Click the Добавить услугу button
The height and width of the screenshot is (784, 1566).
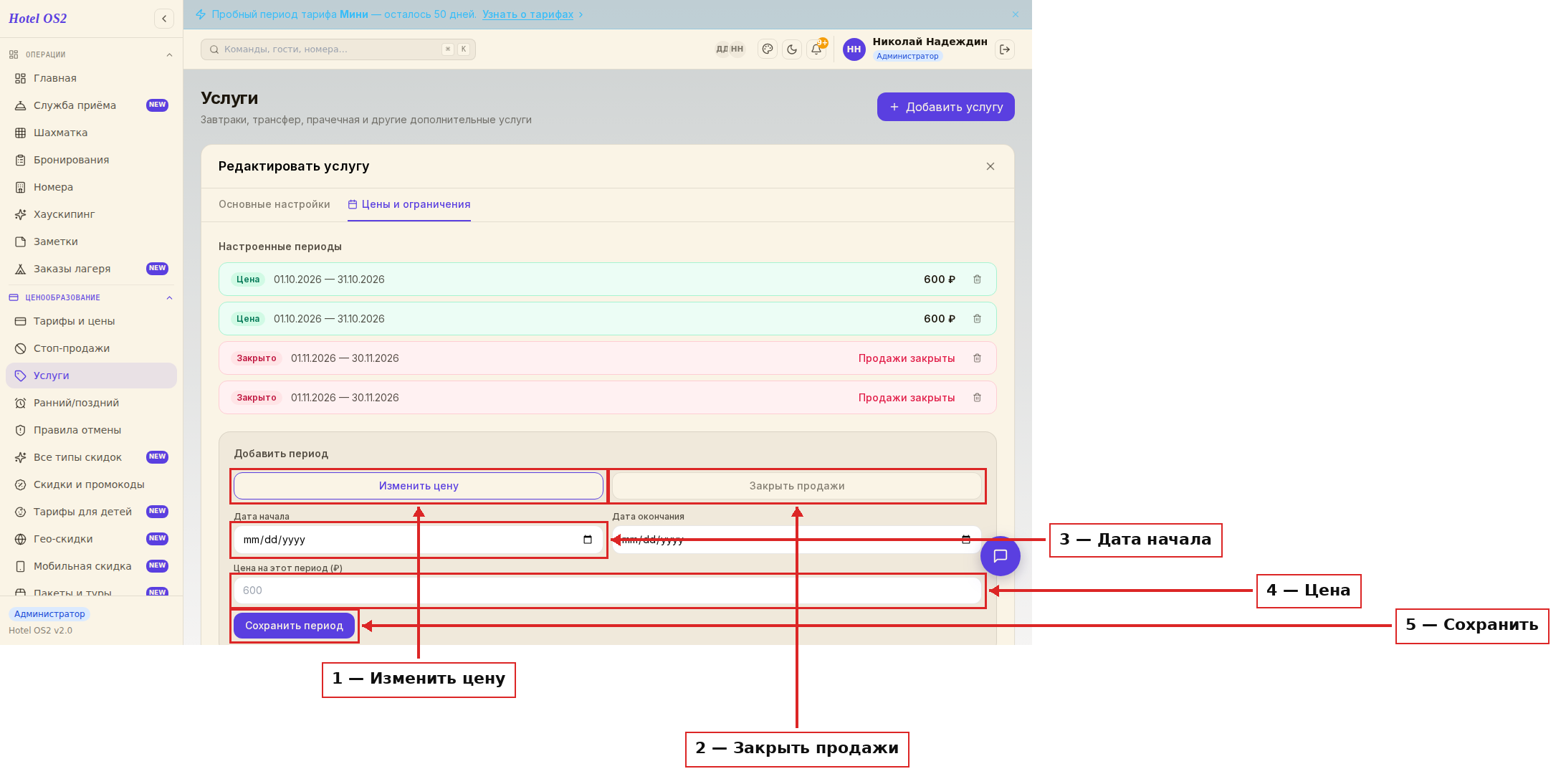click(x=945, y=107)
